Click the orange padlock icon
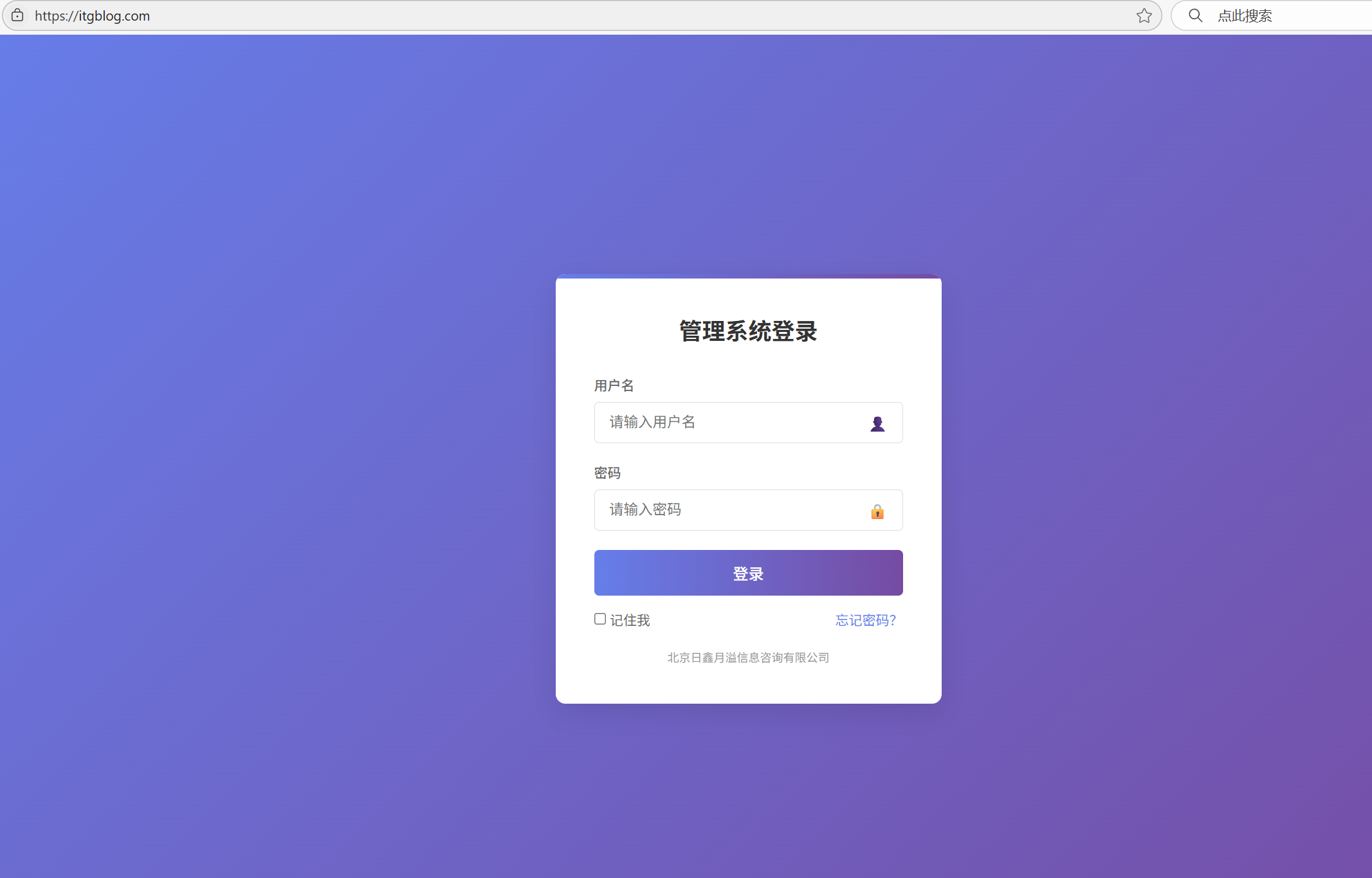This screenshot has height=878, width=1372. coord(877,511)
